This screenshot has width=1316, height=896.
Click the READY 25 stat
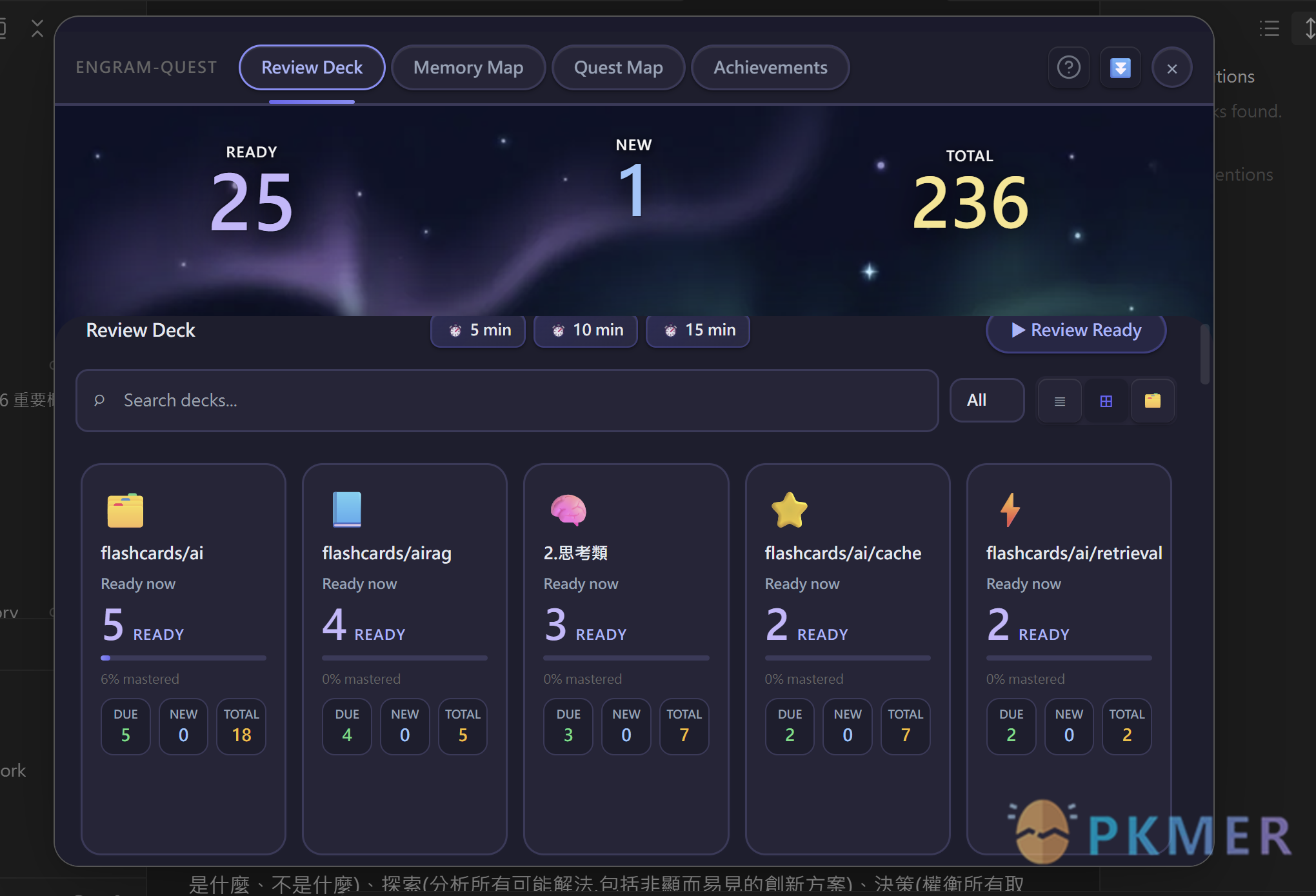coord(252,188)
